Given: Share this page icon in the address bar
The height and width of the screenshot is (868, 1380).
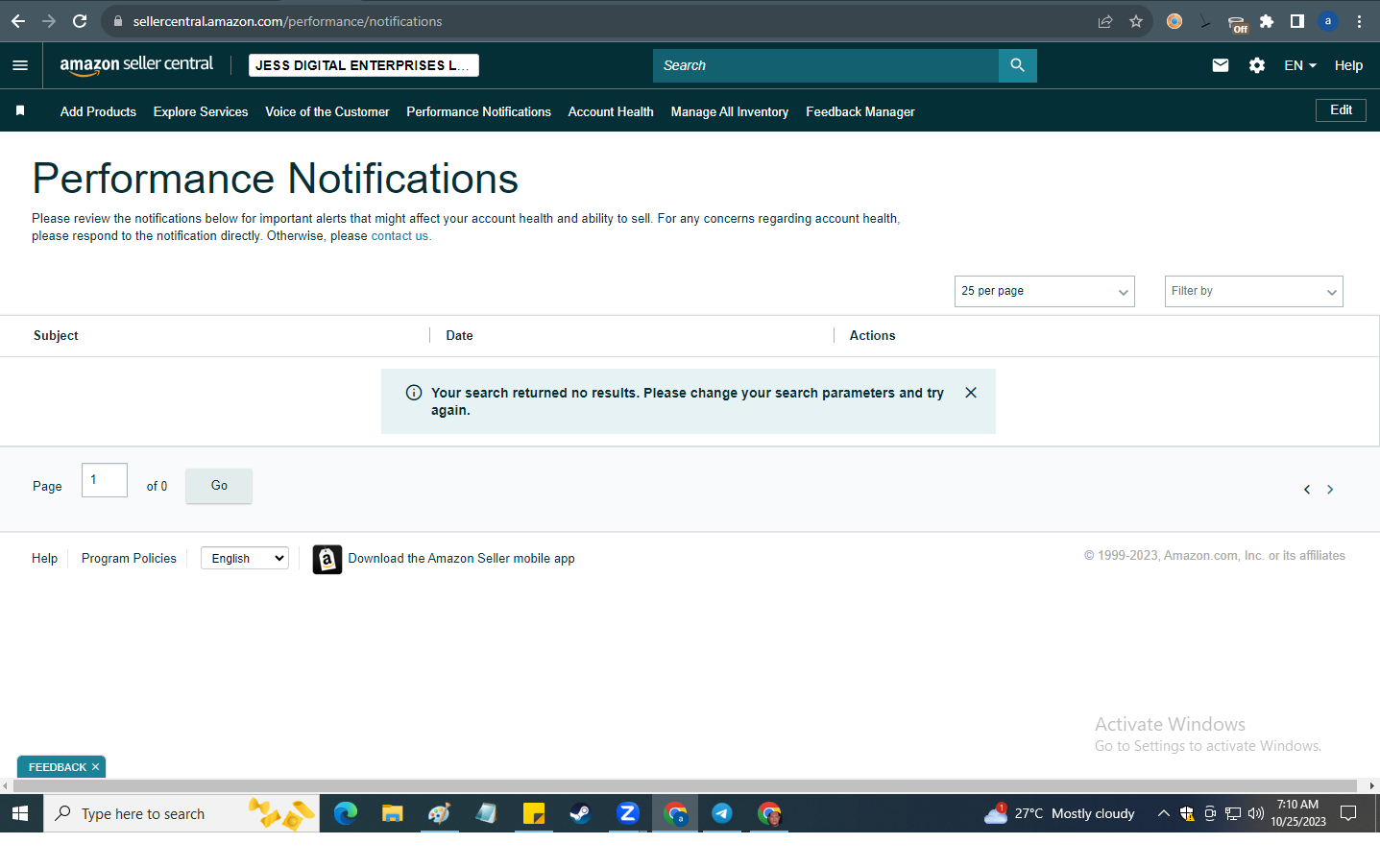Looking at the screenshot, I should click(1105, 21).
